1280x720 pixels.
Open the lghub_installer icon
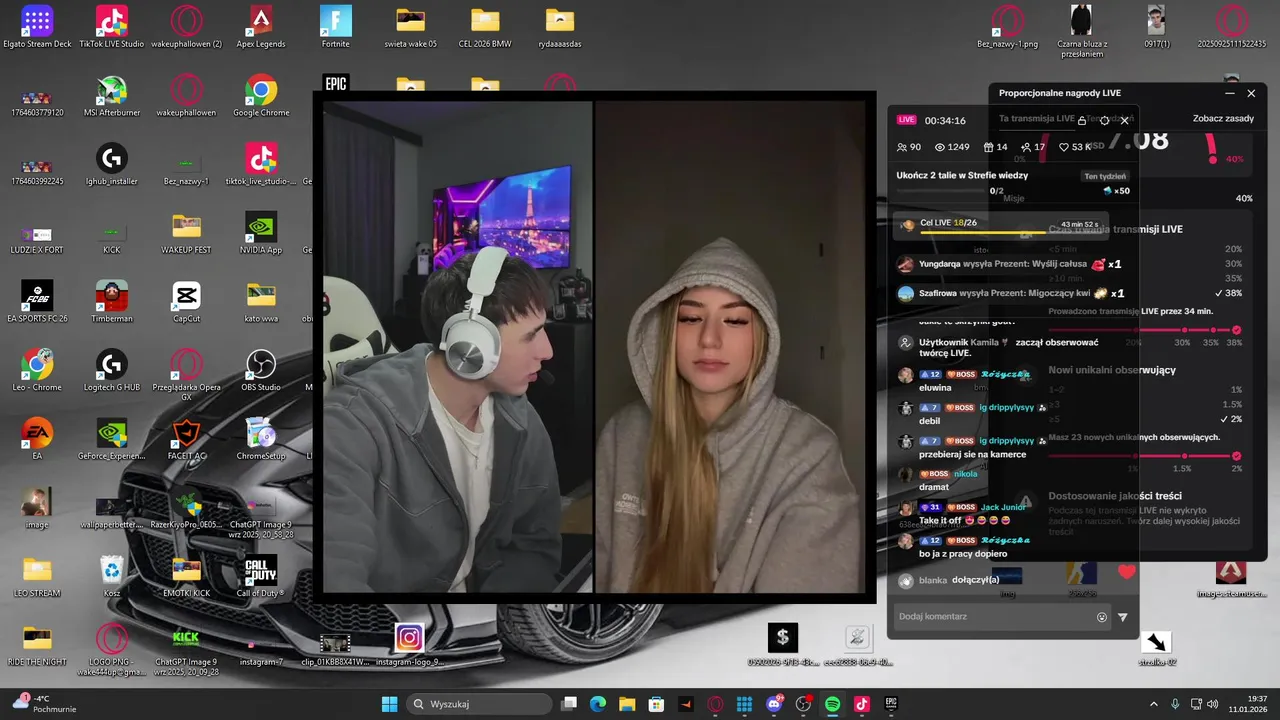(x=111, y=164)
